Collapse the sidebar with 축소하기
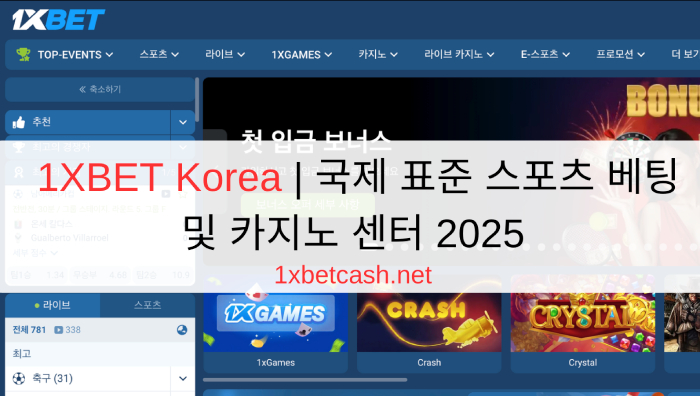700x396 pixels. (x=100, y=89)
